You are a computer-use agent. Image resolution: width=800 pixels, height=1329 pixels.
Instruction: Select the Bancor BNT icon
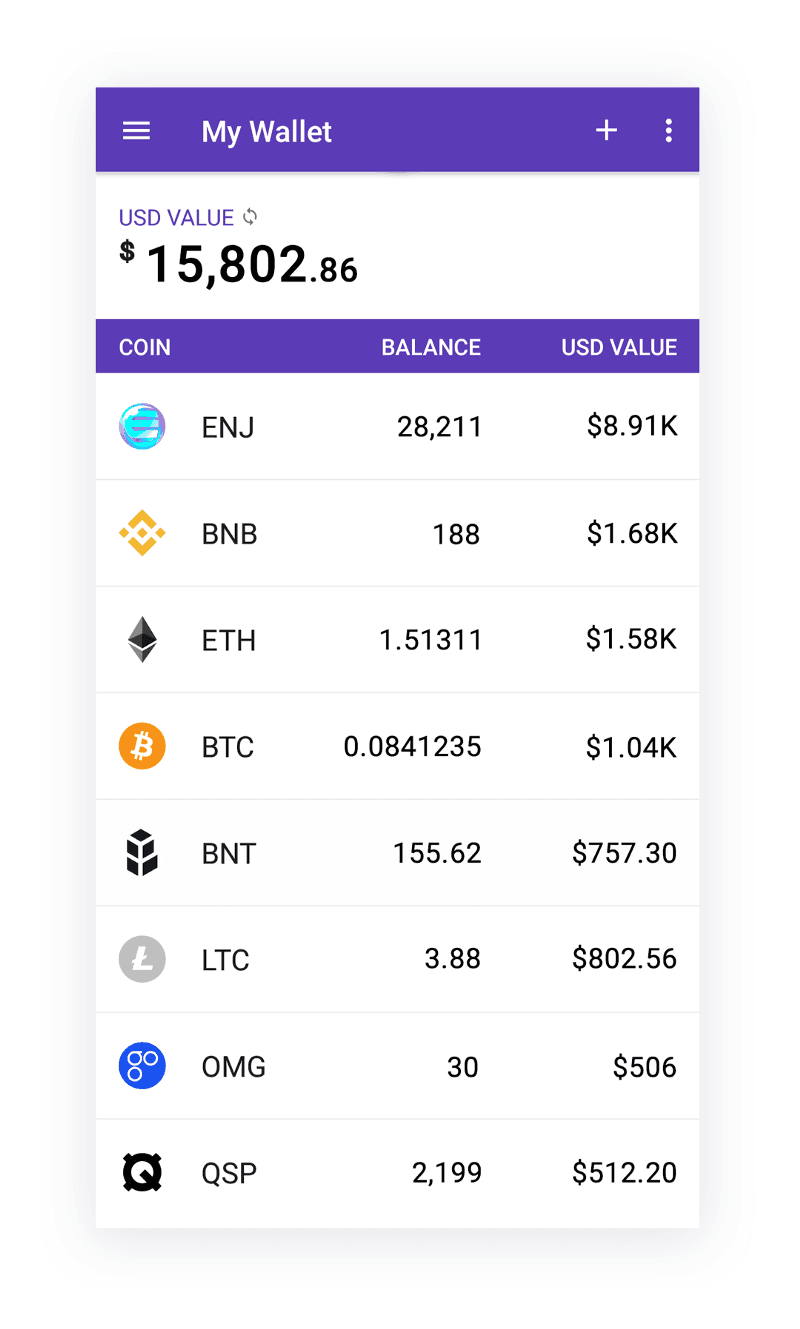click(142, 853)
